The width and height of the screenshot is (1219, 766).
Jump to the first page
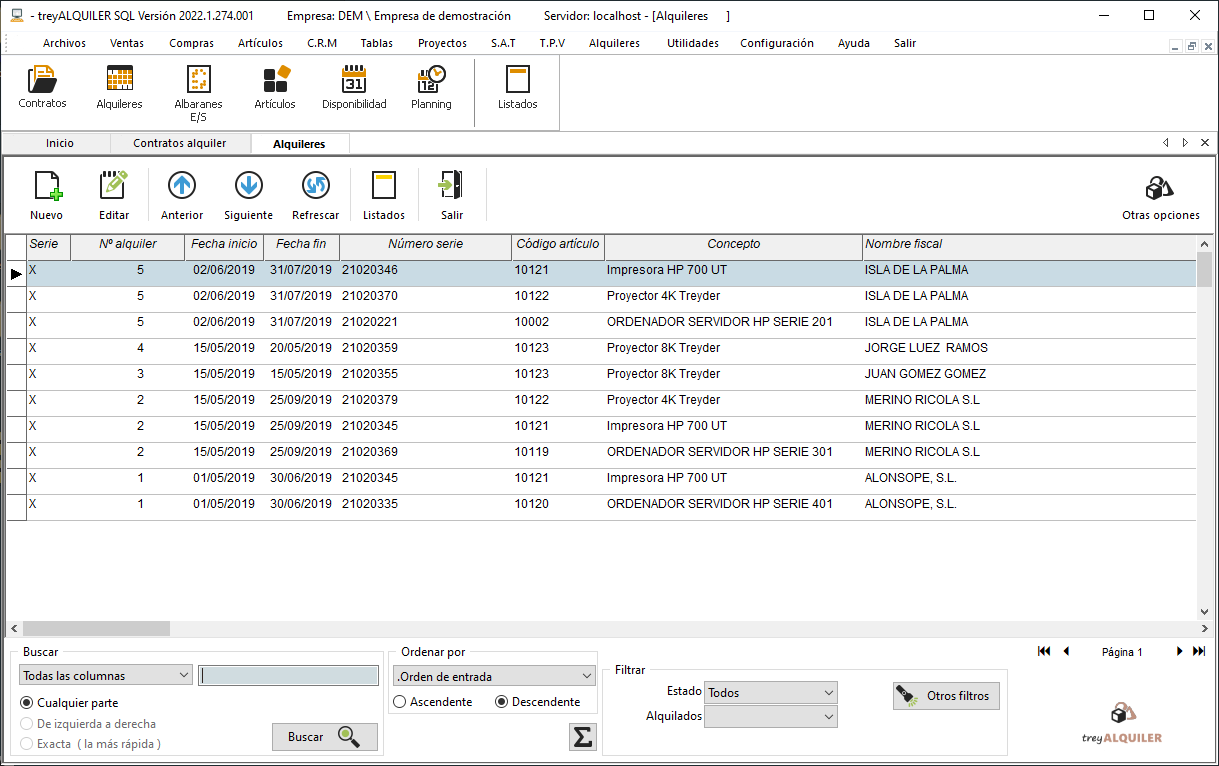(1044, 651)
